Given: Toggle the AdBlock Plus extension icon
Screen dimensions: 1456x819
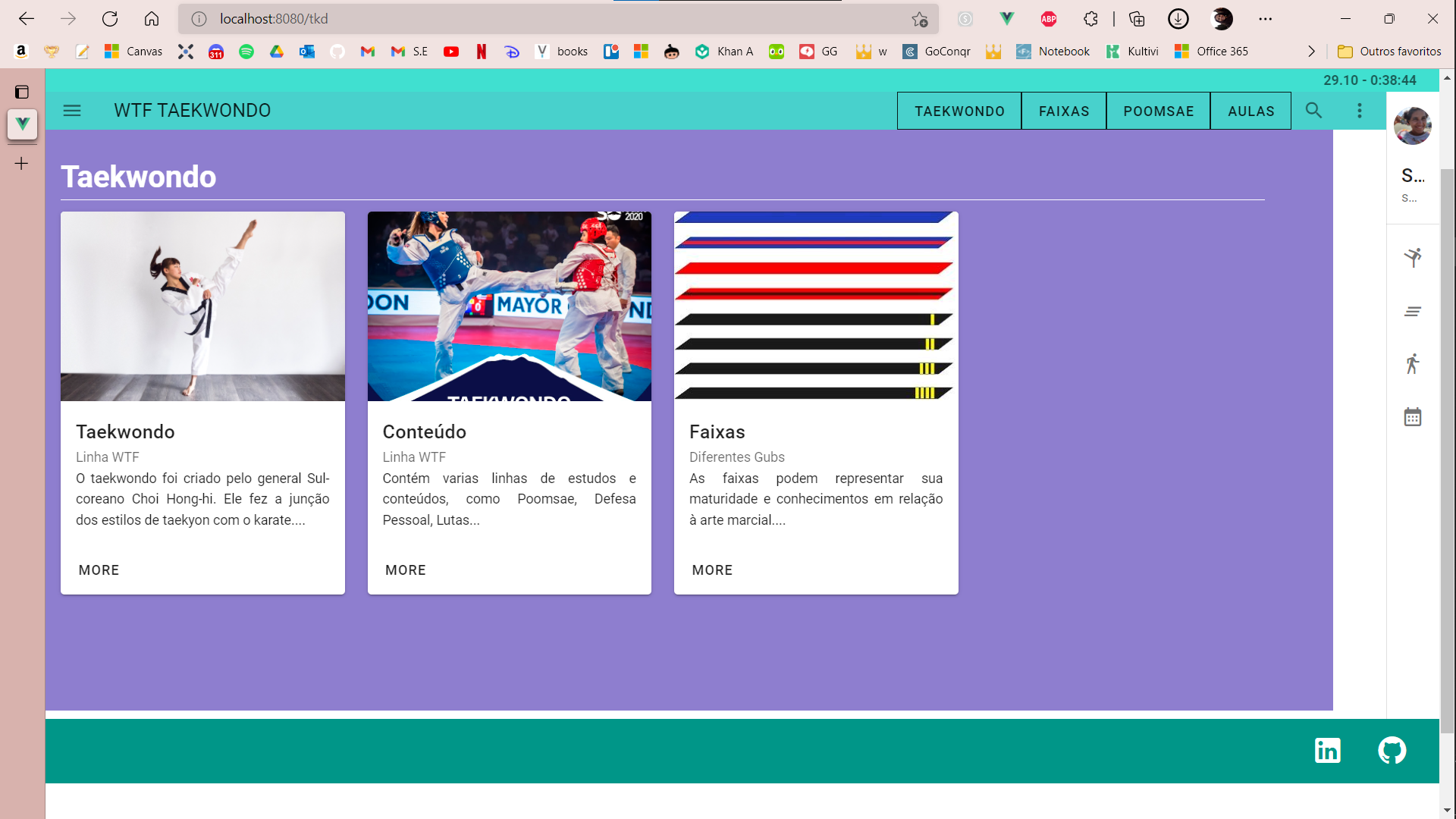Looking at the screenshot, I should pyautogui.click(x=1049, y=19).
